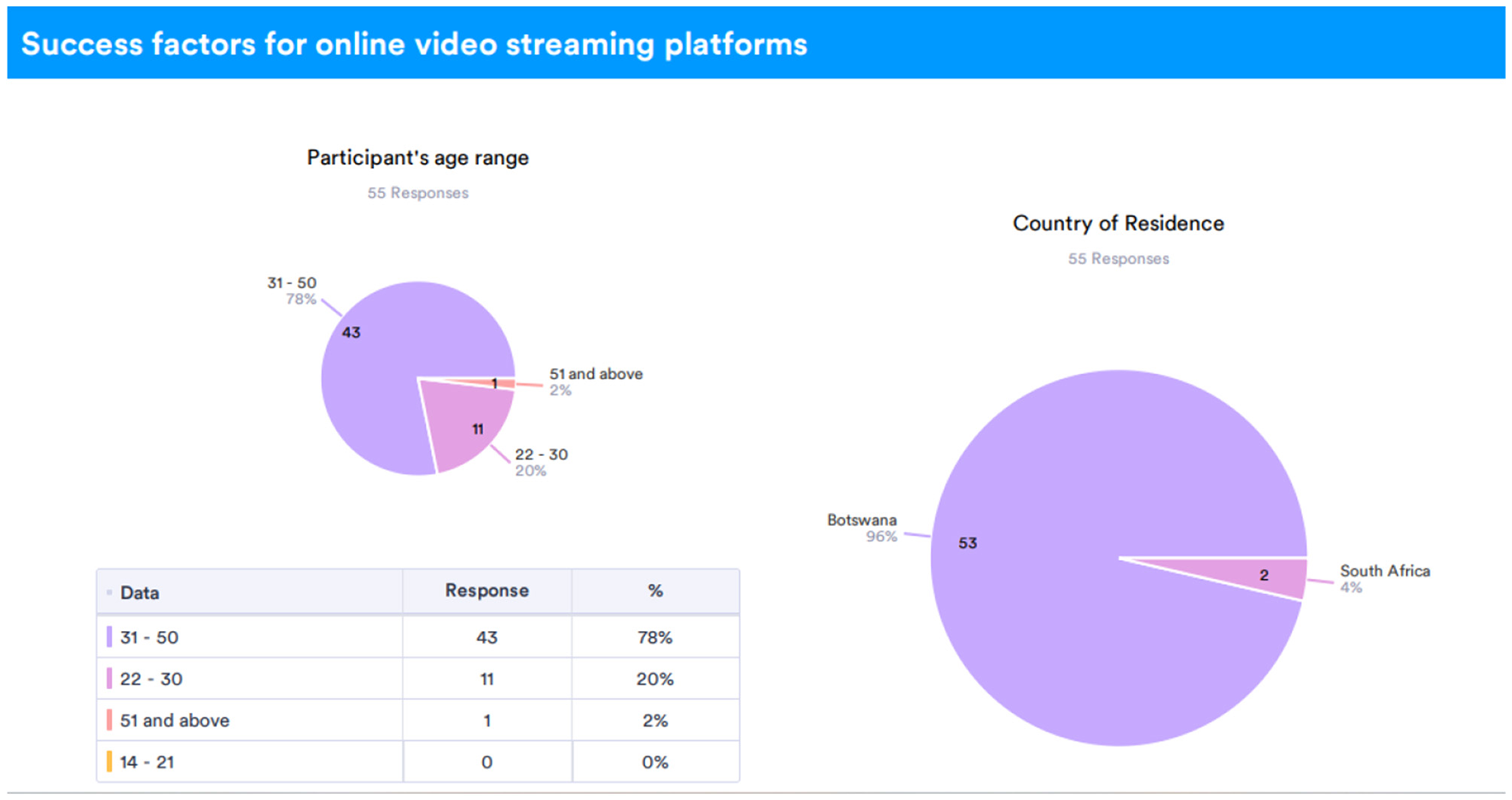This screenshot has width=1512, height=800.
Task: Click the red swatch beside 51 and above
Action: (x=109, y=720)
